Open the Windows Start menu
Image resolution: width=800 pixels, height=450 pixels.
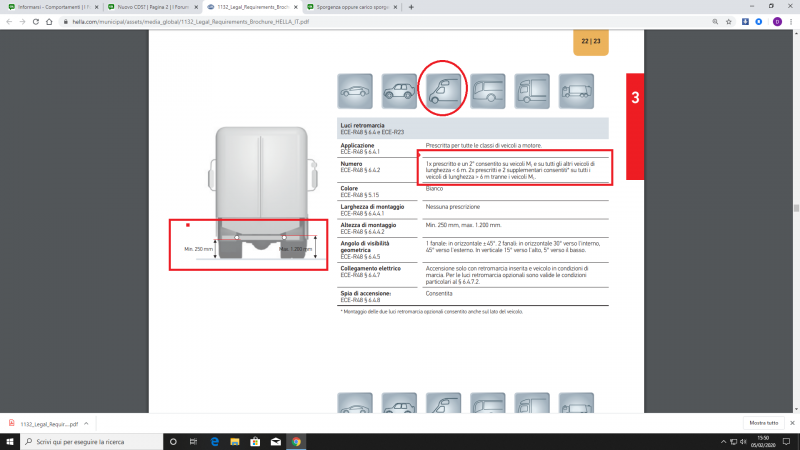[x=10, y=441]
